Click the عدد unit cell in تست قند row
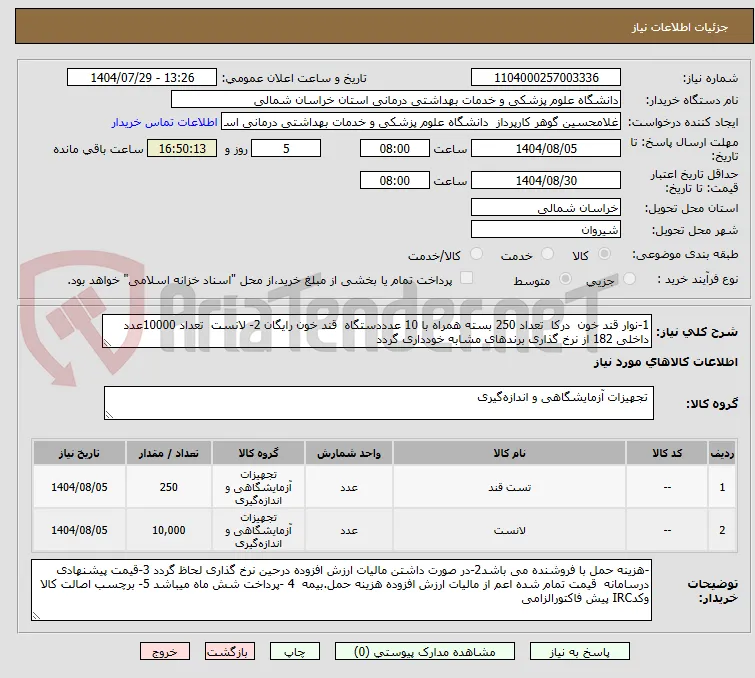This screenshot has width=755, height=678. coord(349,487)
